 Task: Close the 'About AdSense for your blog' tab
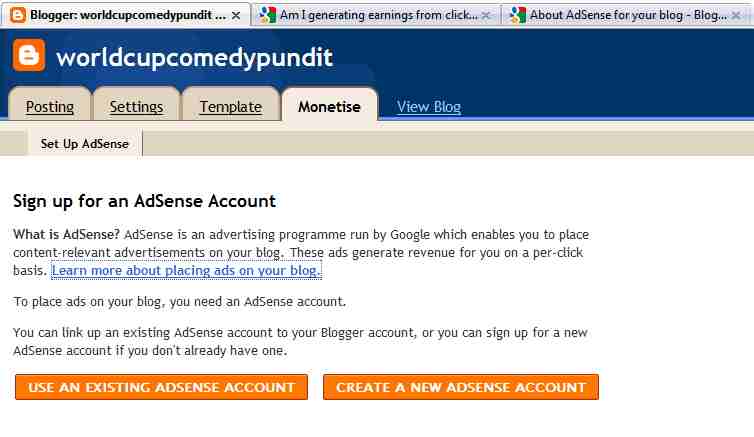pyautogui.click(x=736, y=15)
